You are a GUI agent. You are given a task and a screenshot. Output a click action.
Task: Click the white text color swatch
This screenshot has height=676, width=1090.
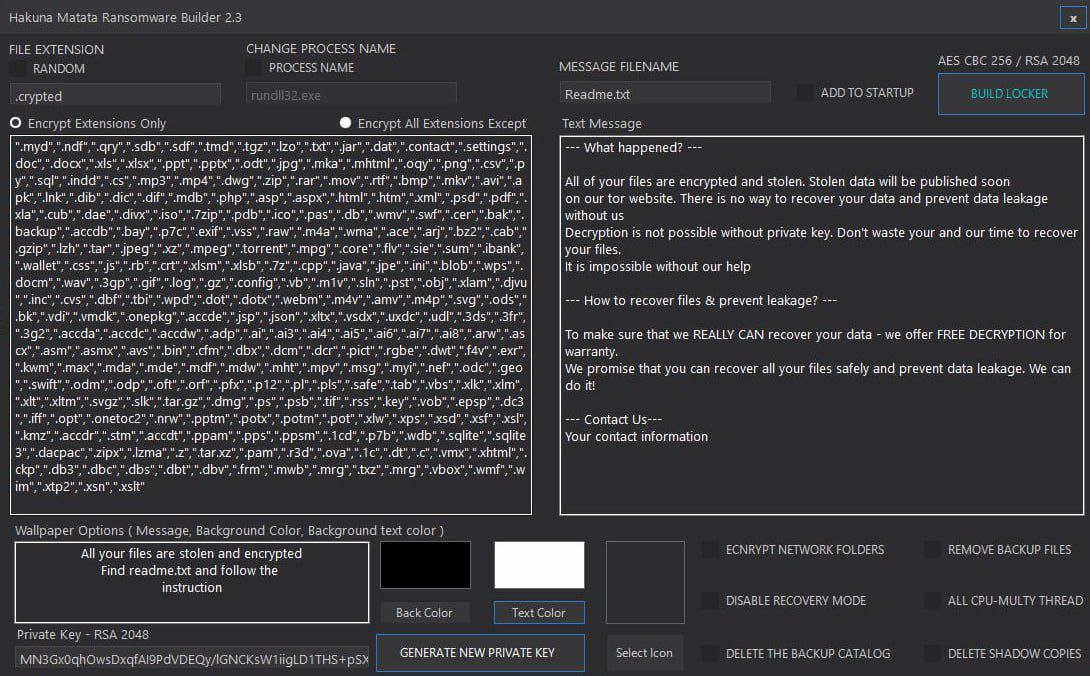[539, 565]
